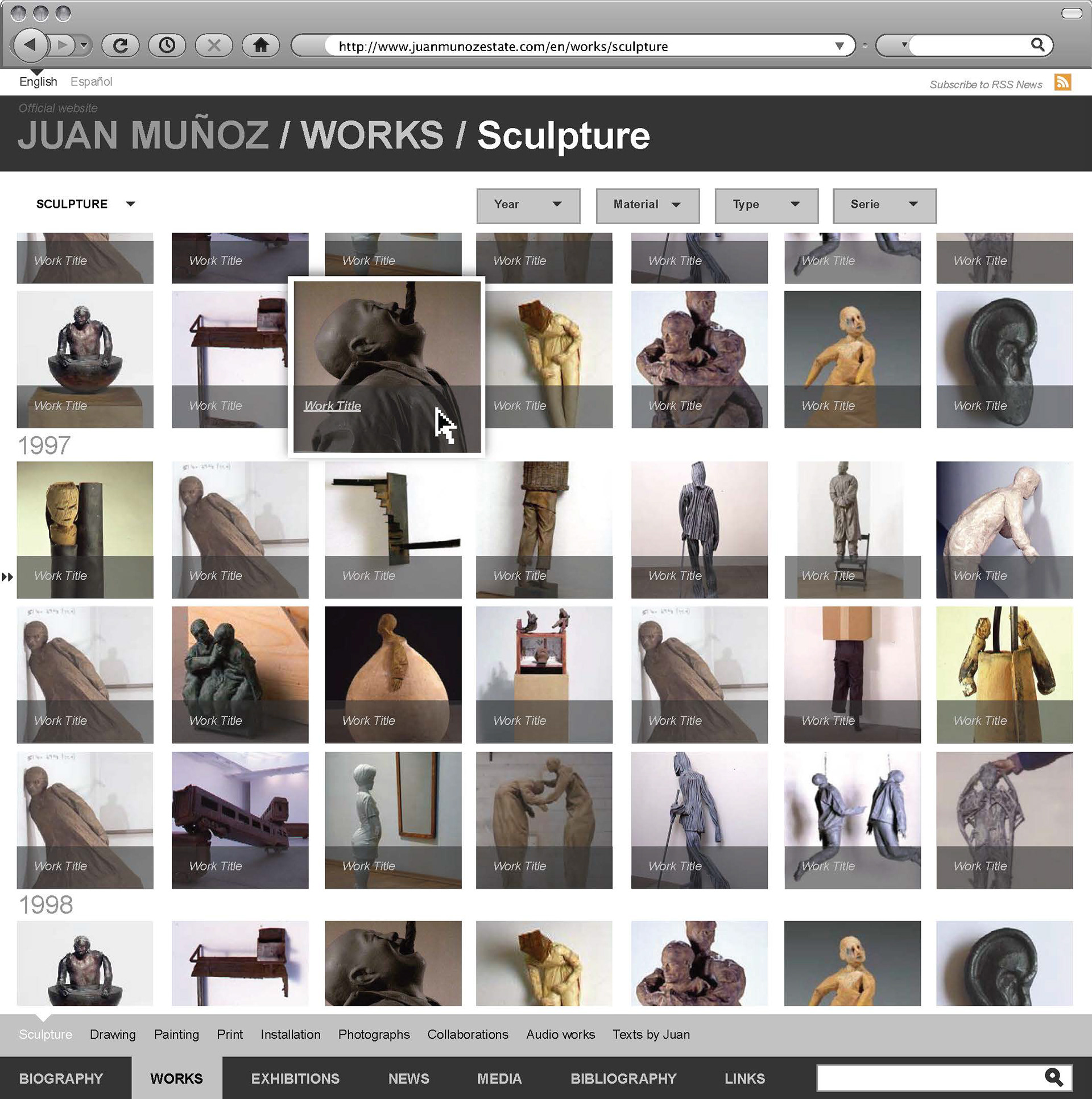Open the BIBLIOGRAPHY main menu item
The image size is (1092, 1099).
click(x=623, y=1079)
